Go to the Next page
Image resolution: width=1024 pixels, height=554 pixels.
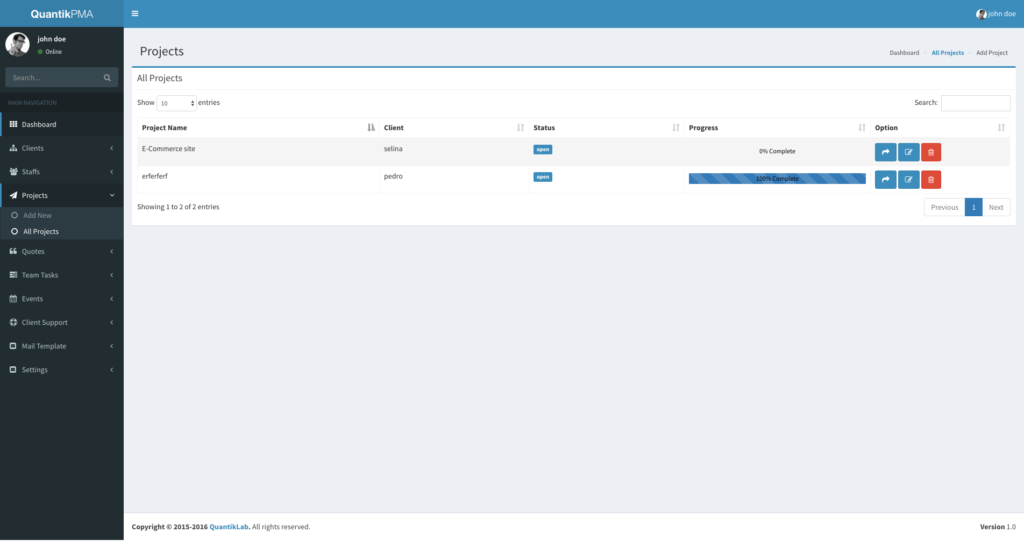tap(996, 207)
